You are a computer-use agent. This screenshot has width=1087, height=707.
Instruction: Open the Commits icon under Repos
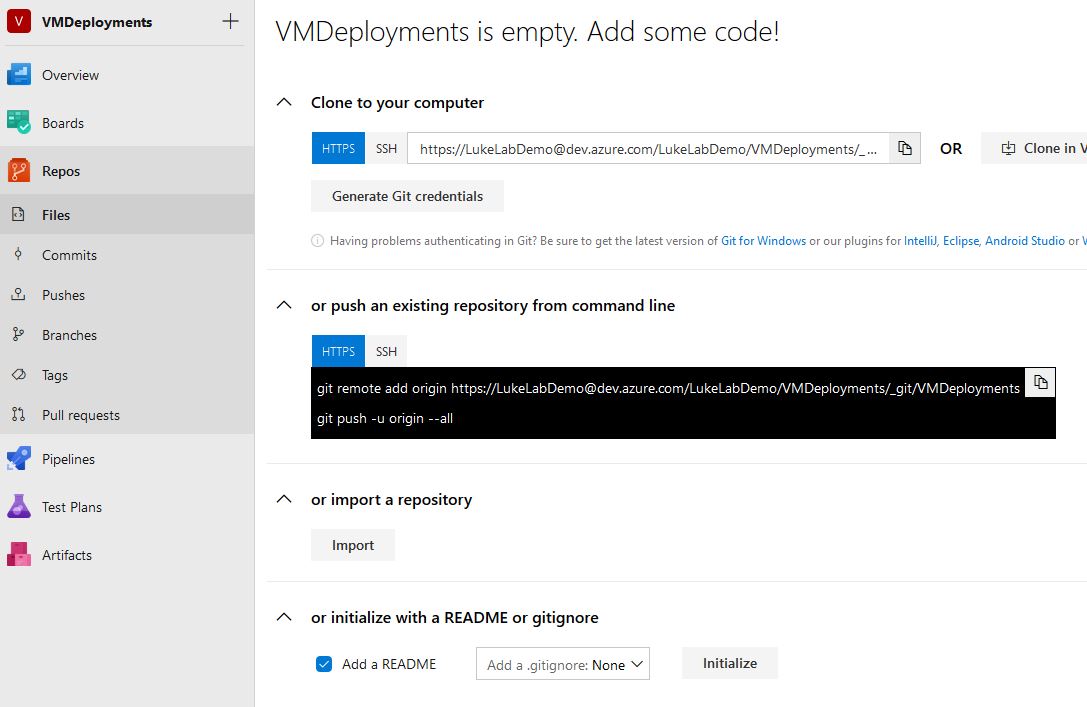coord(18,254)
